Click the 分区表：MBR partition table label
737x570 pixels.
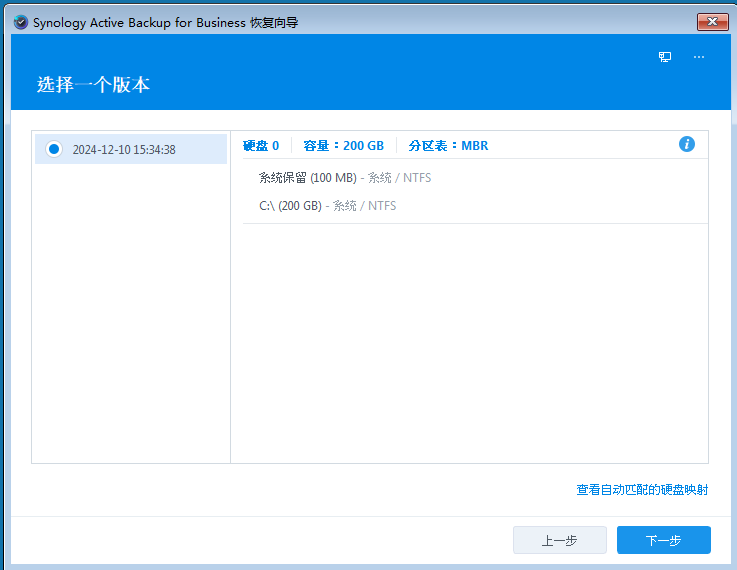pyautogui.click(x=448, y=146)
